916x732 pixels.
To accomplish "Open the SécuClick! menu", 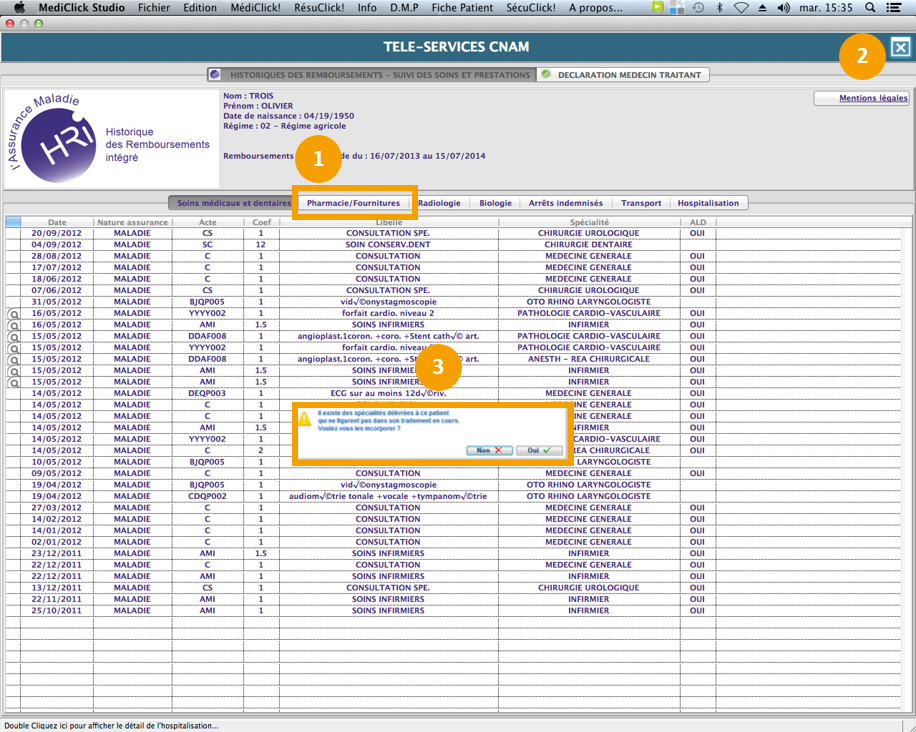I will point(530,8).
